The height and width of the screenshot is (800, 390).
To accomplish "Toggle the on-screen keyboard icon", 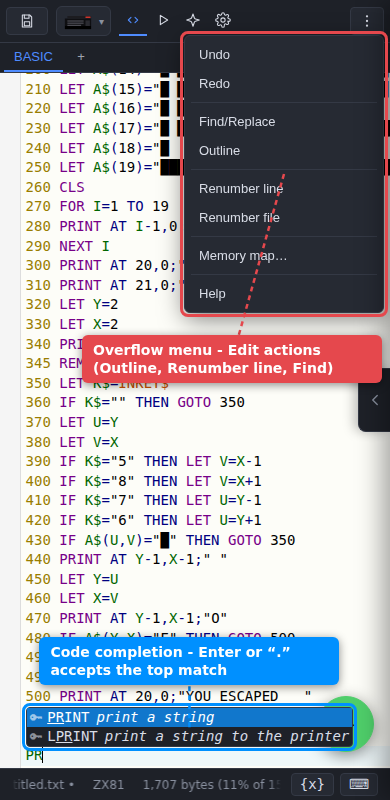I will tap(359, 784).
